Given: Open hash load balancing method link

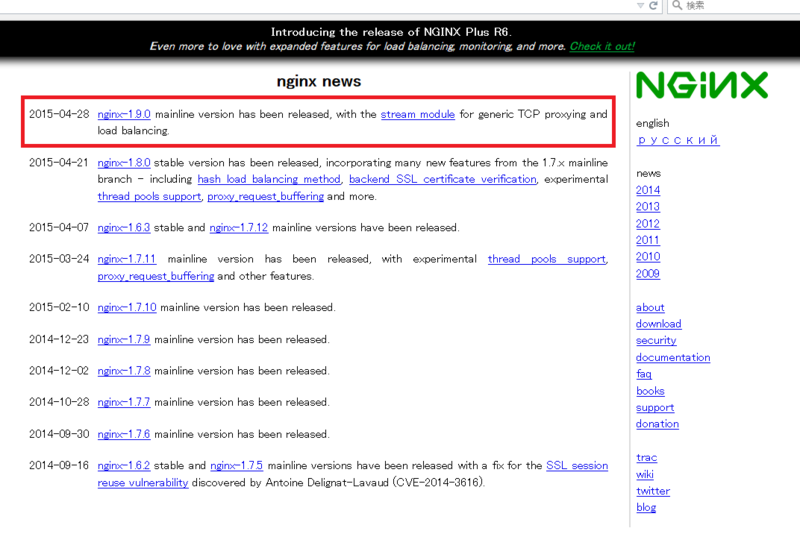Looking at the screenshot, I should 269,179.
